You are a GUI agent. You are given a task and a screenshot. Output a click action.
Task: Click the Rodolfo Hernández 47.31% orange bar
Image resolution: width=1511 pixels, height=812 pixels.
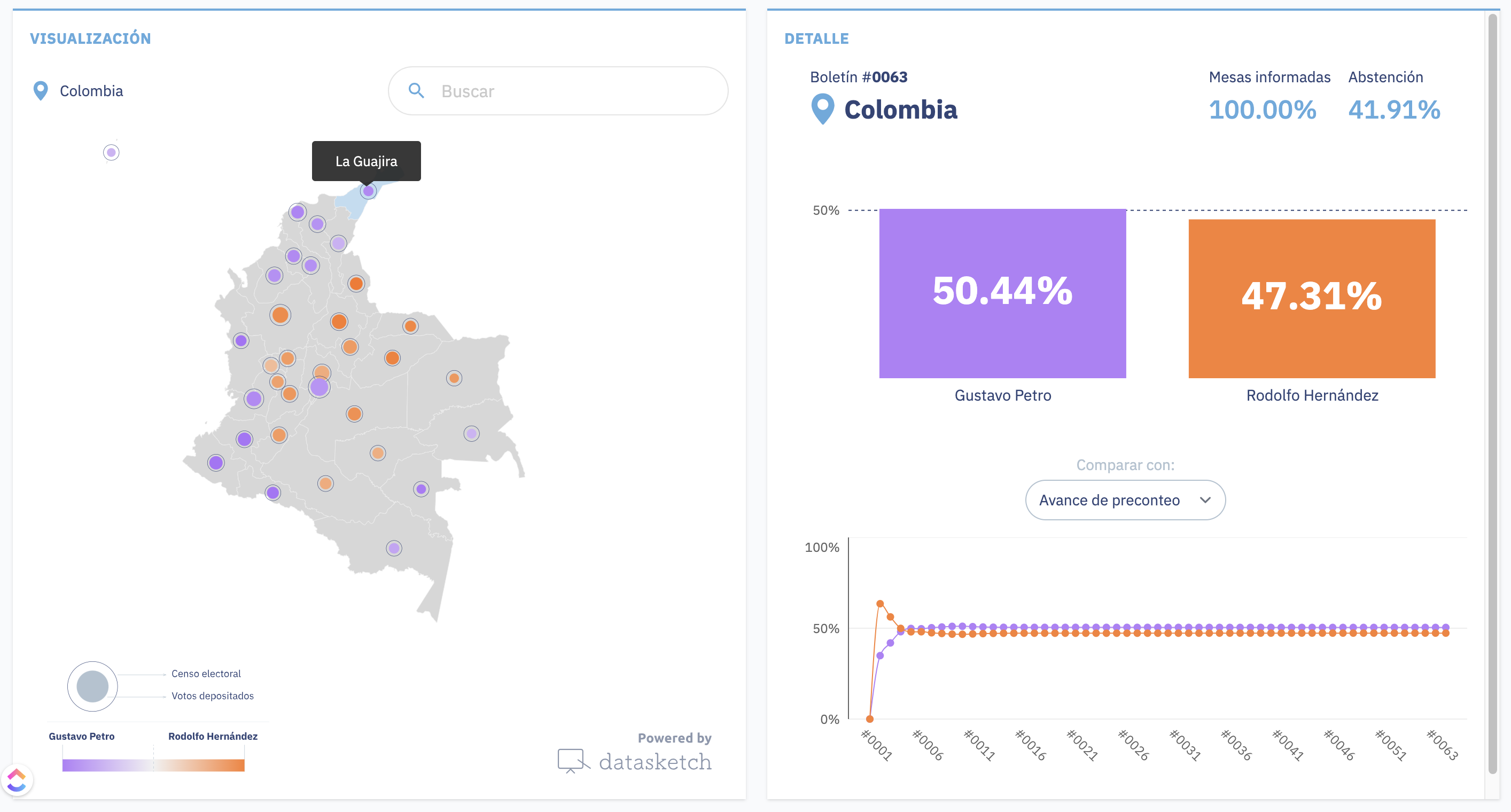click(x=1312, y=299)
